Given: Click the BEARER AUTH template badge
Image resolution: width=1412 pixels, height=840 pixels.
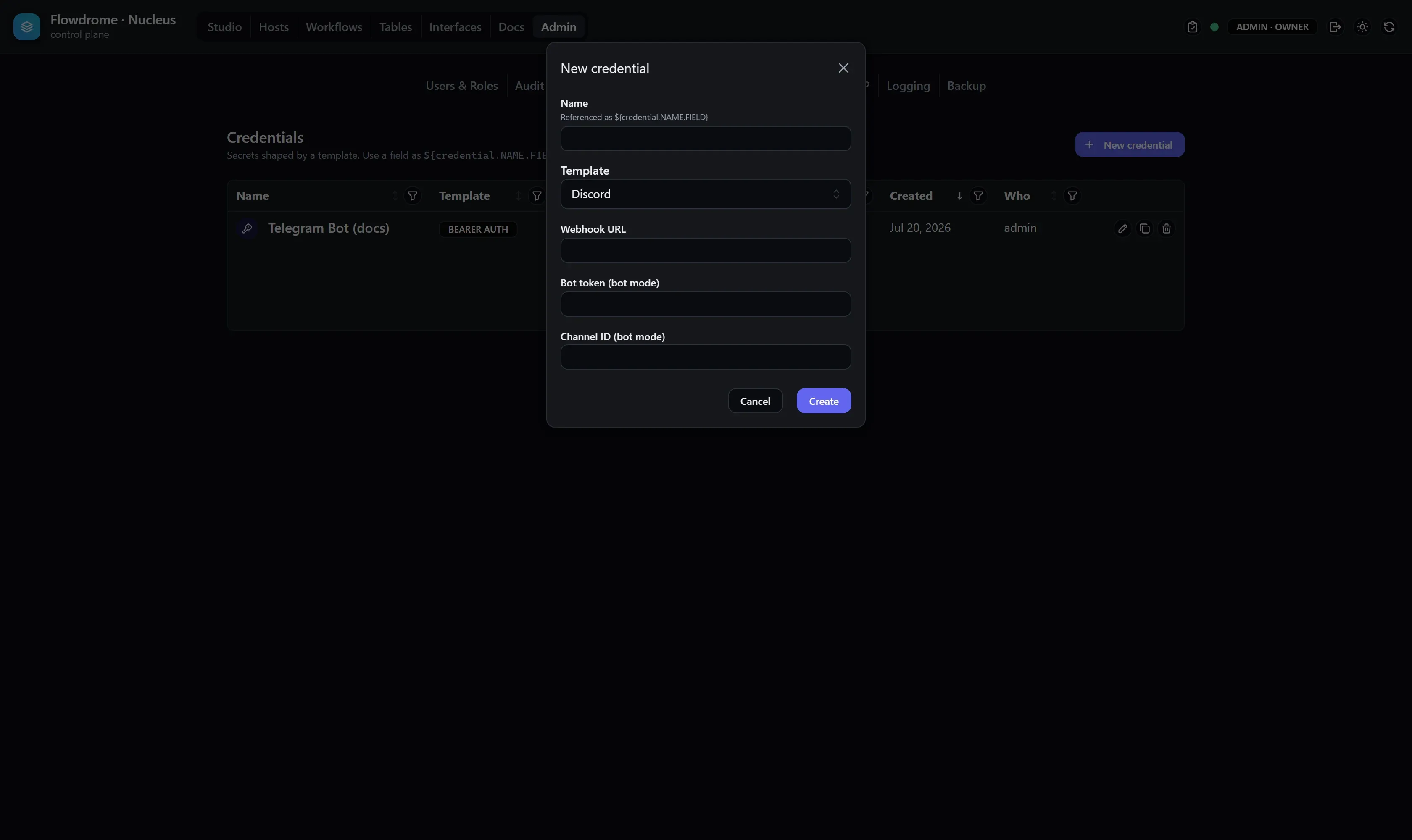Looking at the screenshot, I should click(478, 229).
